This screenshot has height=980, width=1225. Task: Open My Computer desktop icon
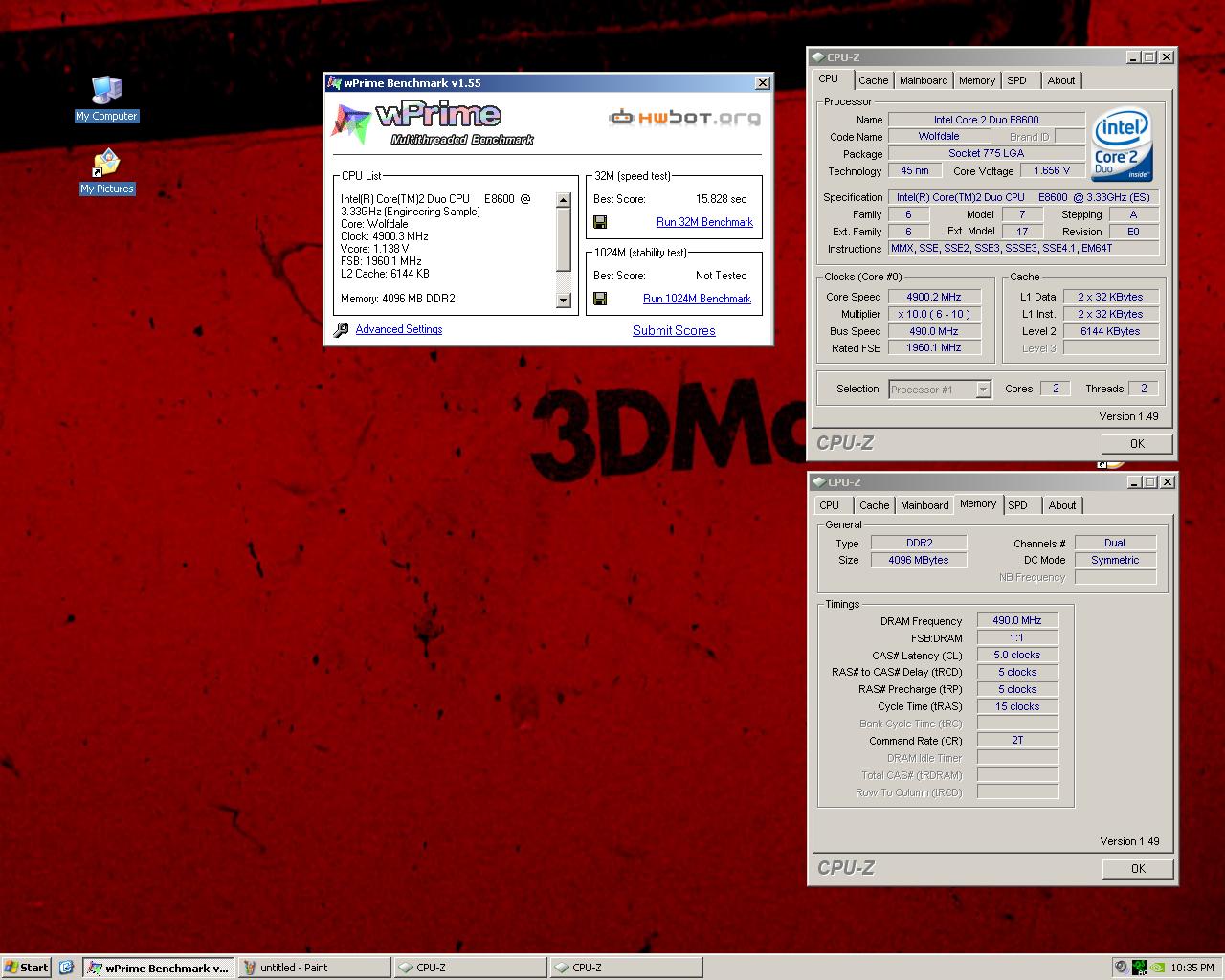tap(107, 99)
